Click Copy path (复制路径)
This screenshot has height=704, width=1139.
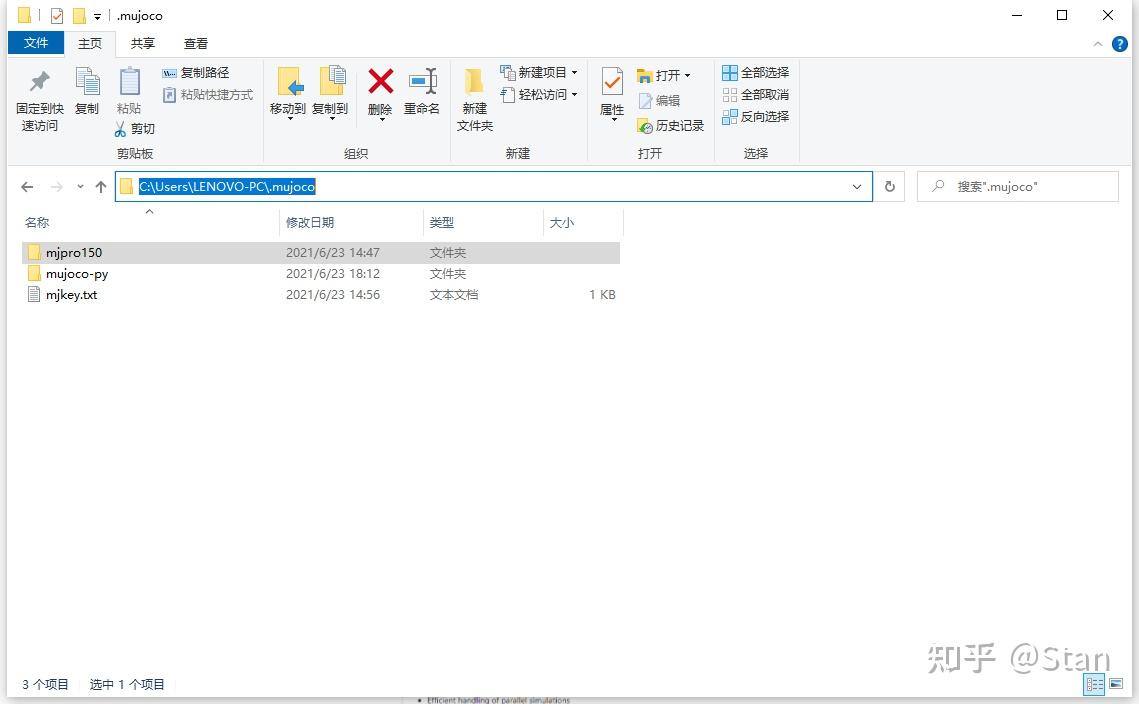click(195, 73)
